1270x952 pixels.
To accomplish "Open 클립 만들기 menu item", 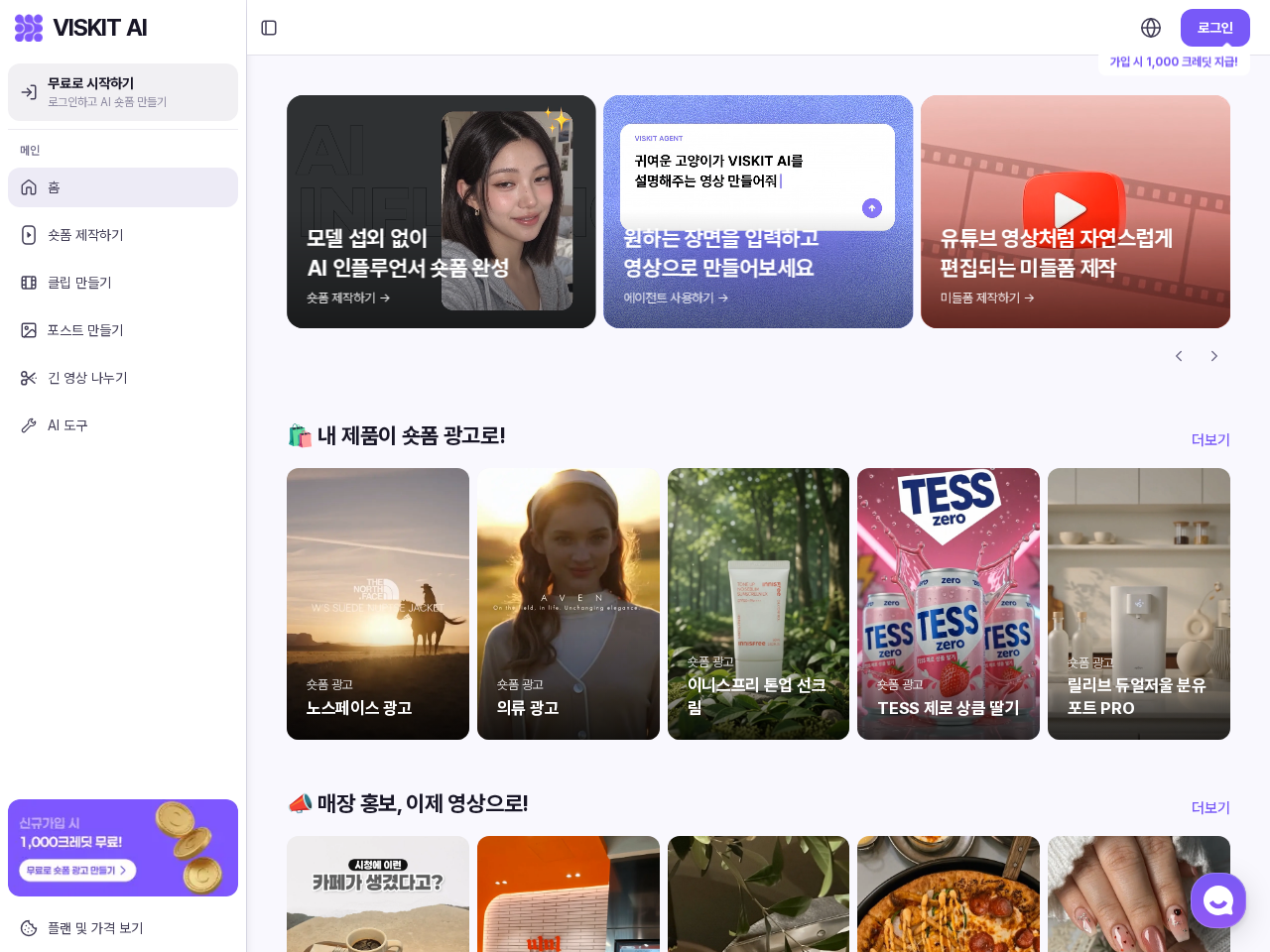I will pyautogui.click(x=123, y=283).
